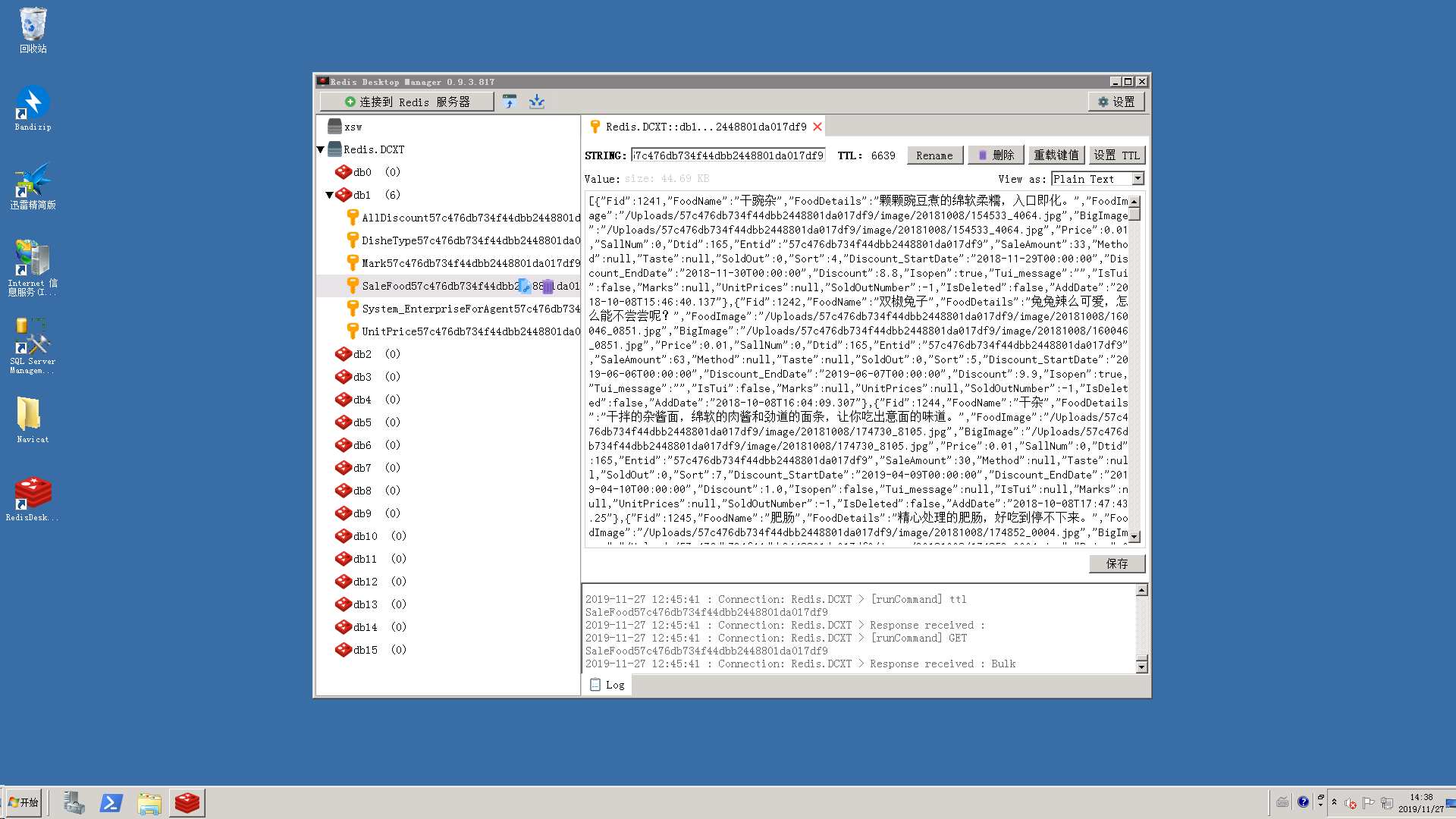Image resolution: width=1456 pixels, height=819 pixels.
Task: Open the Recycle Bin desktop icon
Action: click(x=33, y=30)
